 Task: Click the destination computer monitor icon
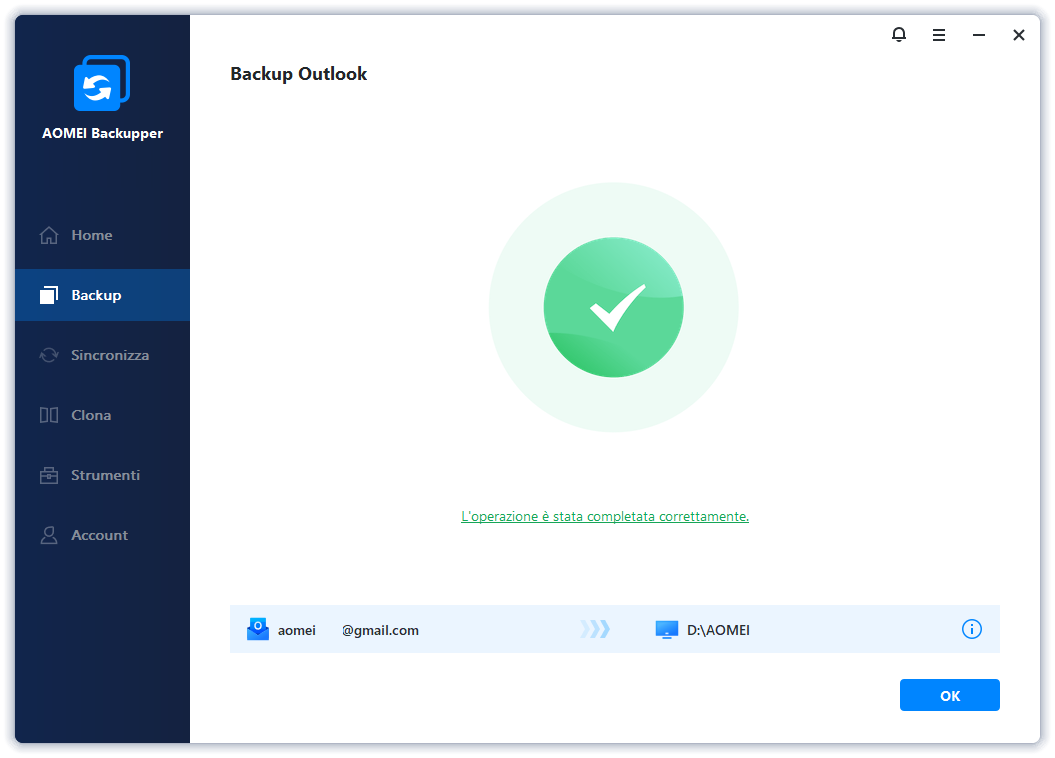[667, 630]
